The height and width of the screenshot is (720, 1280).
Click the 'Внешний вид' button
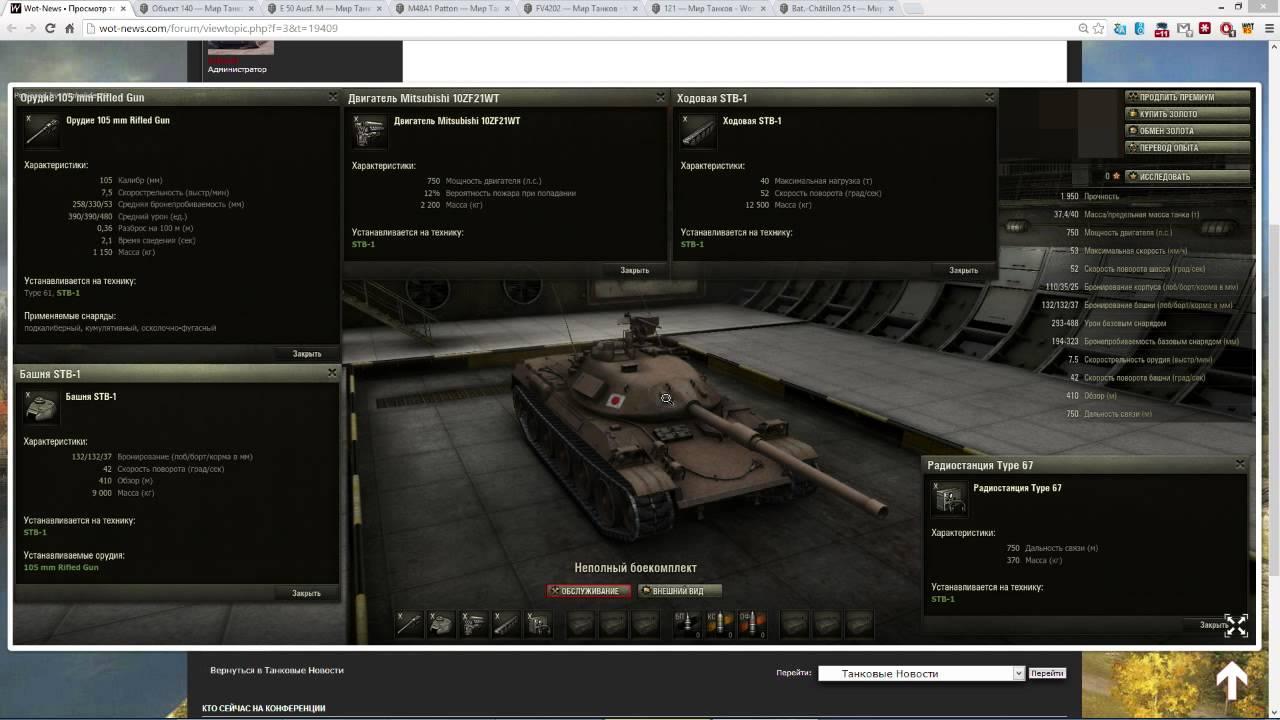[678, 591]
